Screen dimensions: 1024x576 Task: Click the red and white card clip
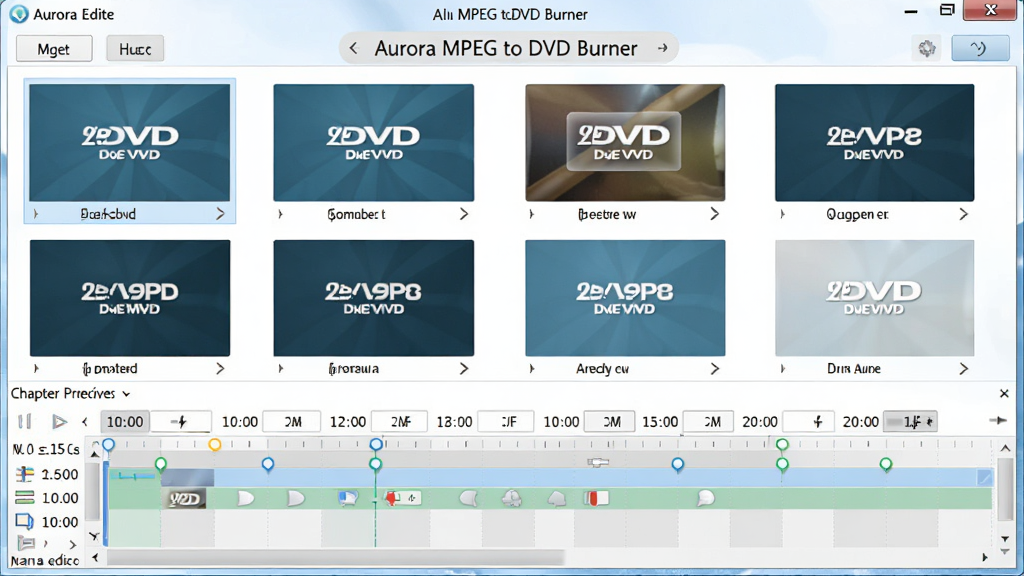pos(596,499)
